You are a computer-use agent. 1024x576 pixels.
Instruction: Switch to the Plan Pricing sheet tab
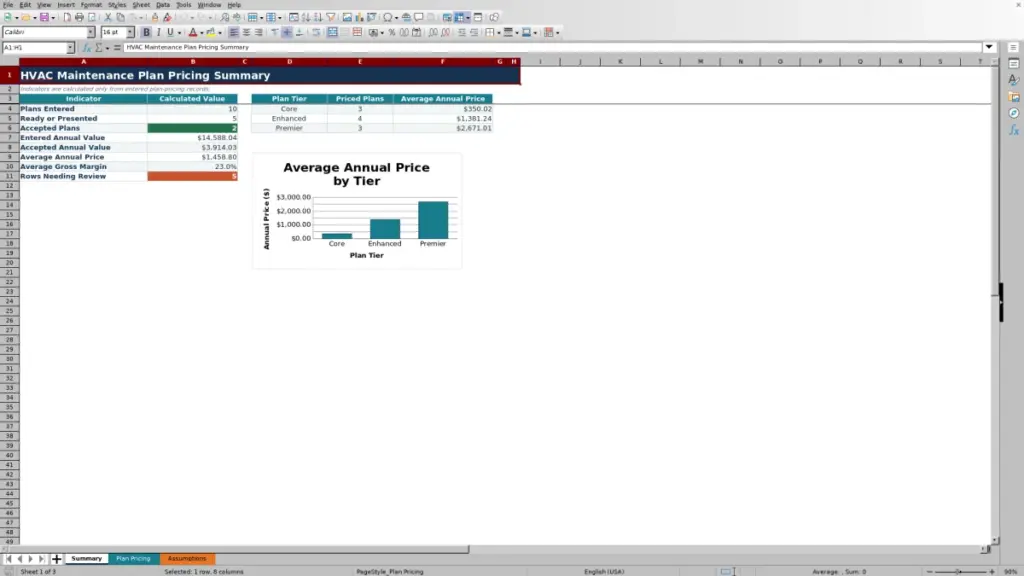[x=133, y=559]
